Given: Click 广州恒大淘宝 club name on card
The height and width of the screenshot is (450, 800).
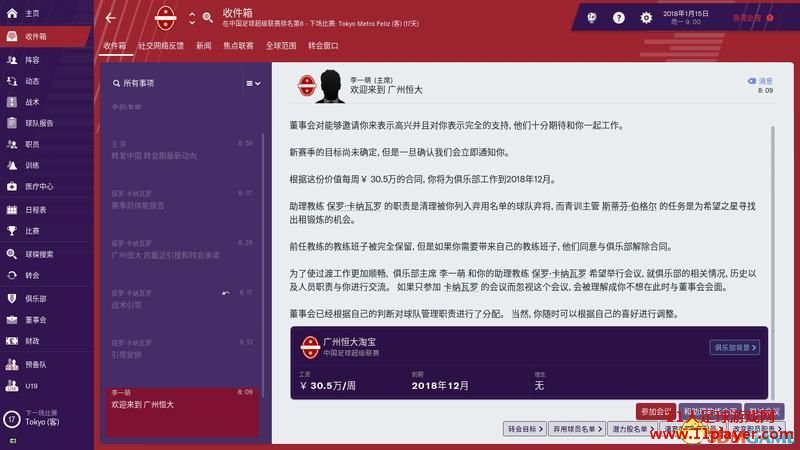Looking at the screenshot, I should (349, 342).
